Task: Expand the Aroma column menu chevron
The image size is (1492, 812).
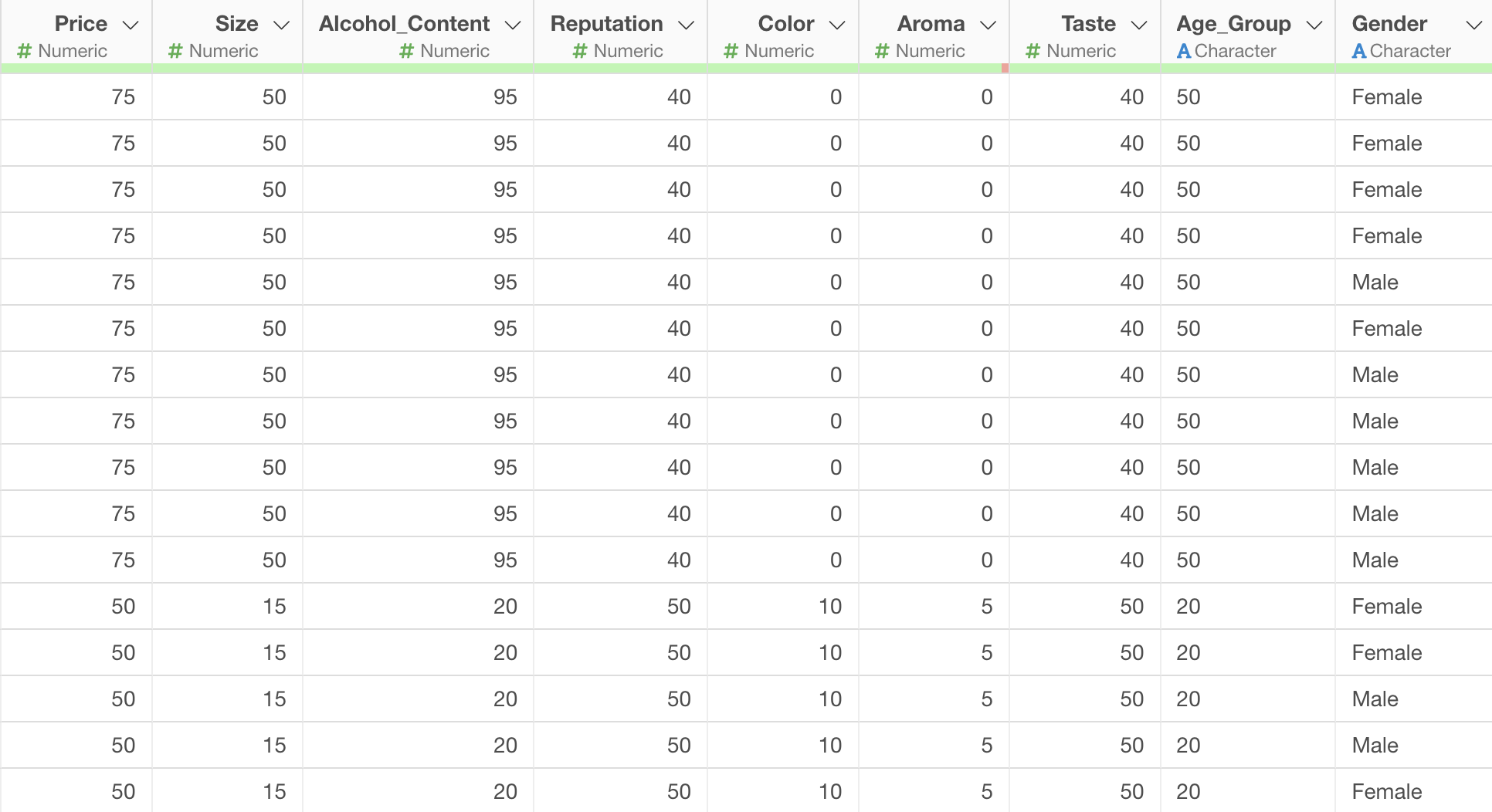Action: (x=988, y=25)
